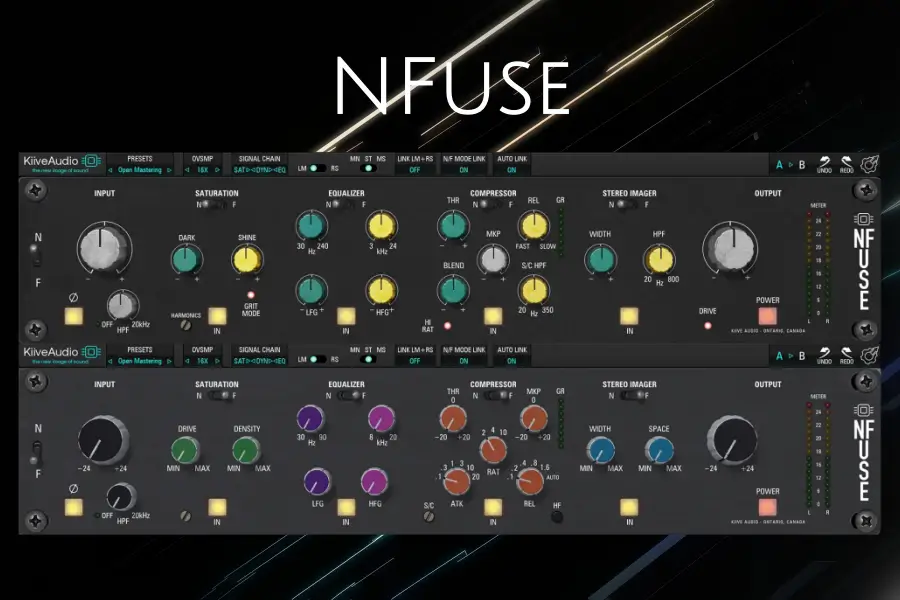Open settings gear in lower NFuse unit

869,355
